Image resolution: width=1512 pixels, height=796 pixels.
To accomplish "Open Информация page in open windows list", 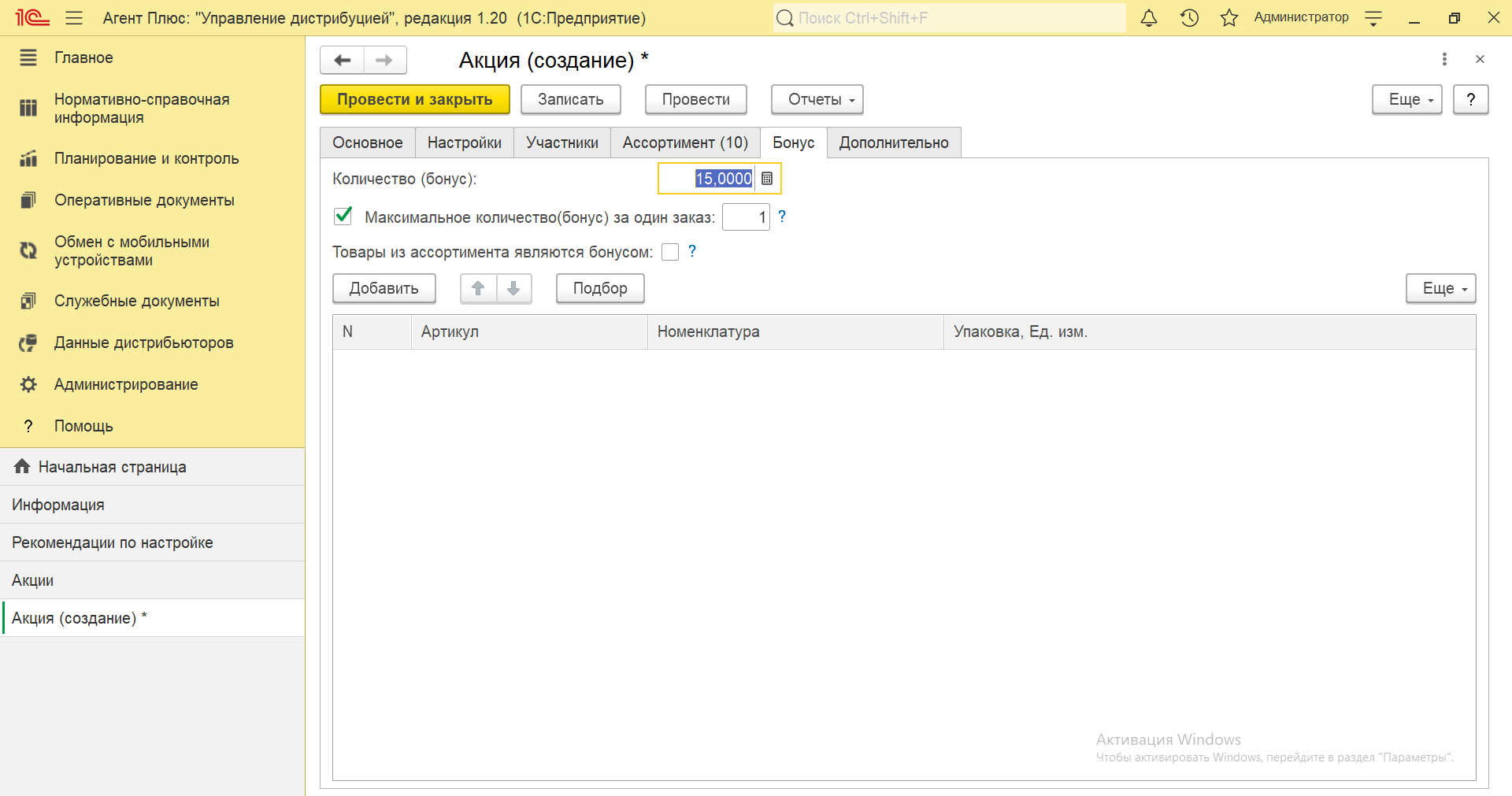I will [152, 505].
